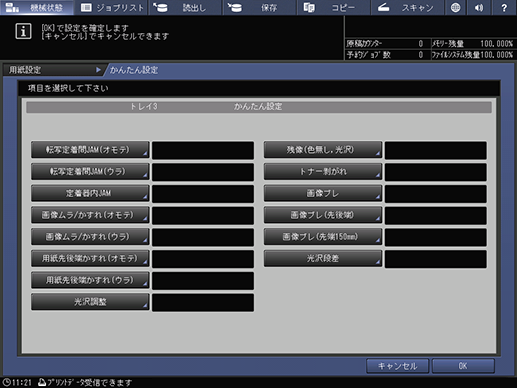Switch to the ジョブリスト tab
517x388 pixels.
[111, 7]
